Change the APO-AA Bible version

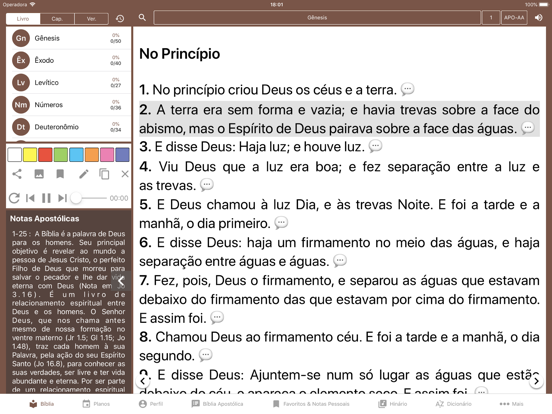point(514,18)
